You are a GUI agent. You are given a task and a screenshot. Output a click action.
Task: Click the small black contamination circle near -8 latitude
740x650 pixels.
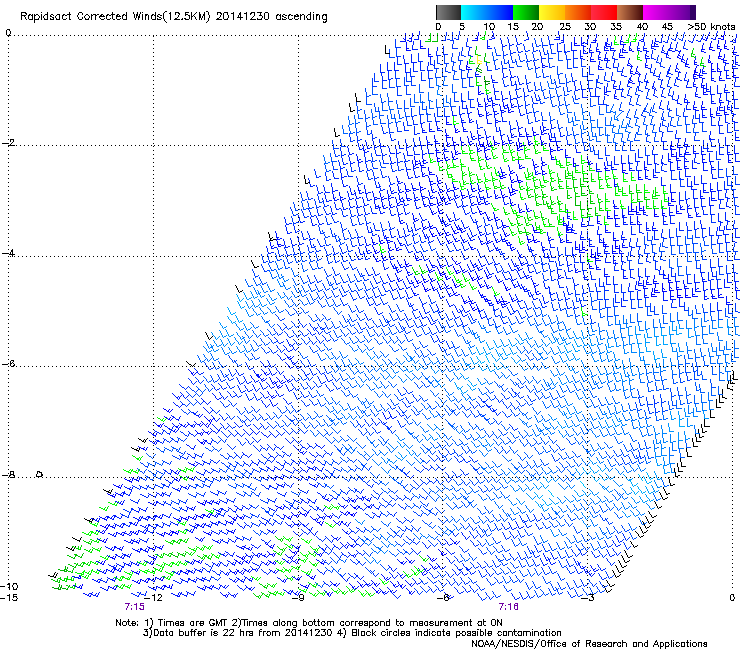[x=40, y=474]
